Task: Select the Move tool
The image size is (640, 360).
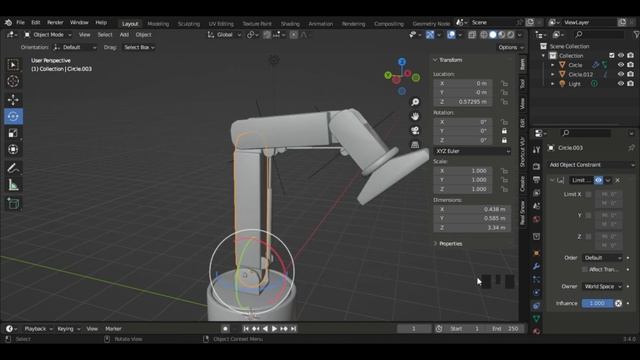Action: point(13,100)
